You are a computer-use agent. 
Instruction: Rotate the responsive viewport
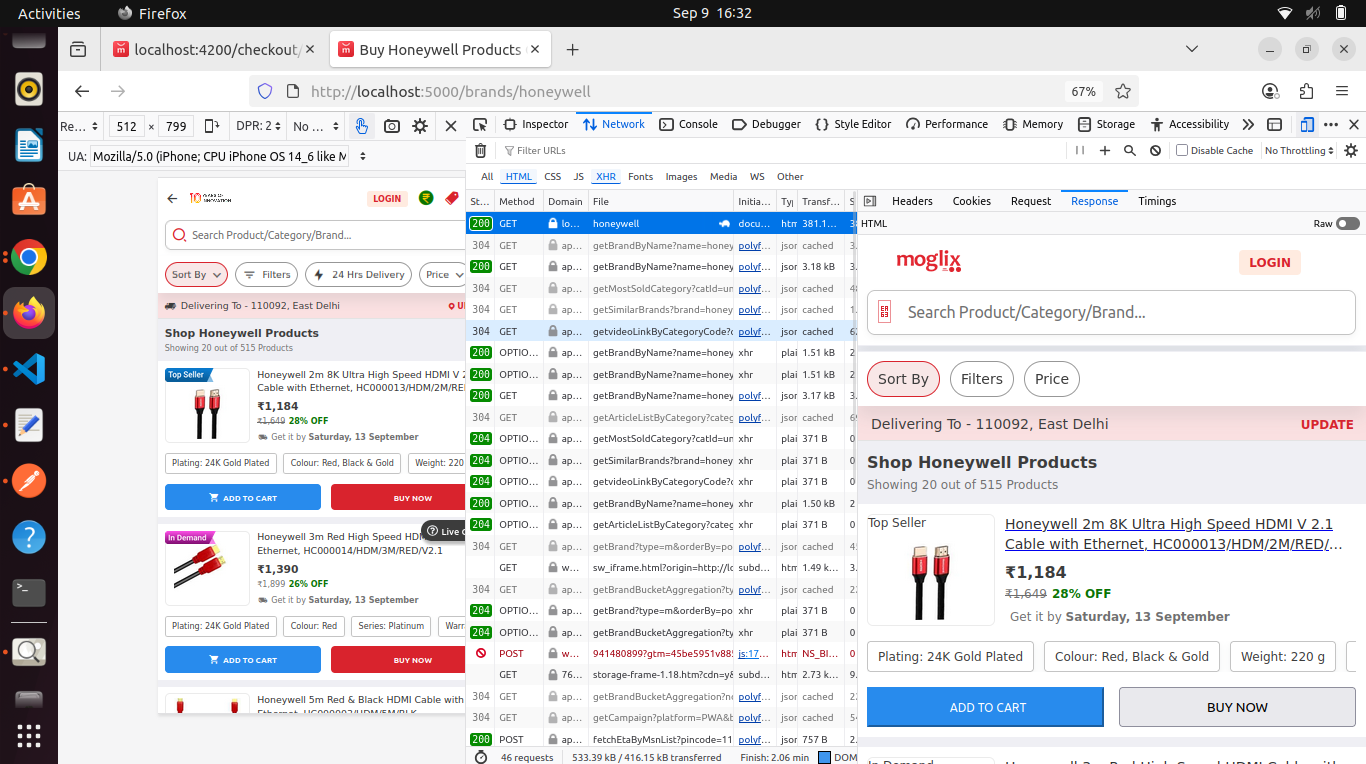tap(212, 126)
